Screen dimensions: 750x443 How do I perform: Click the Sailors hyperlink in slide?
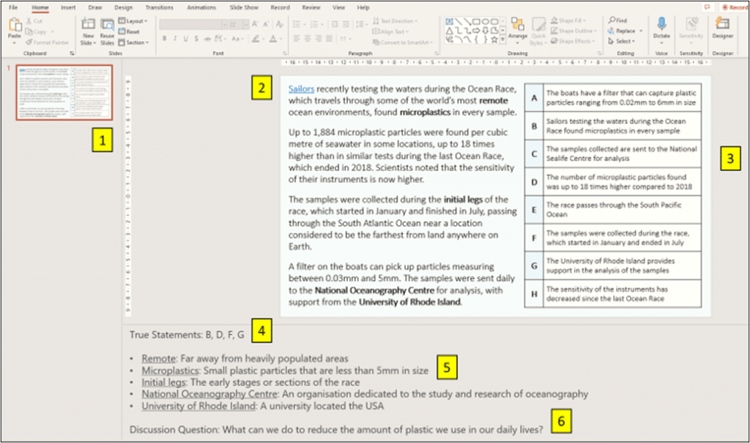301,89
